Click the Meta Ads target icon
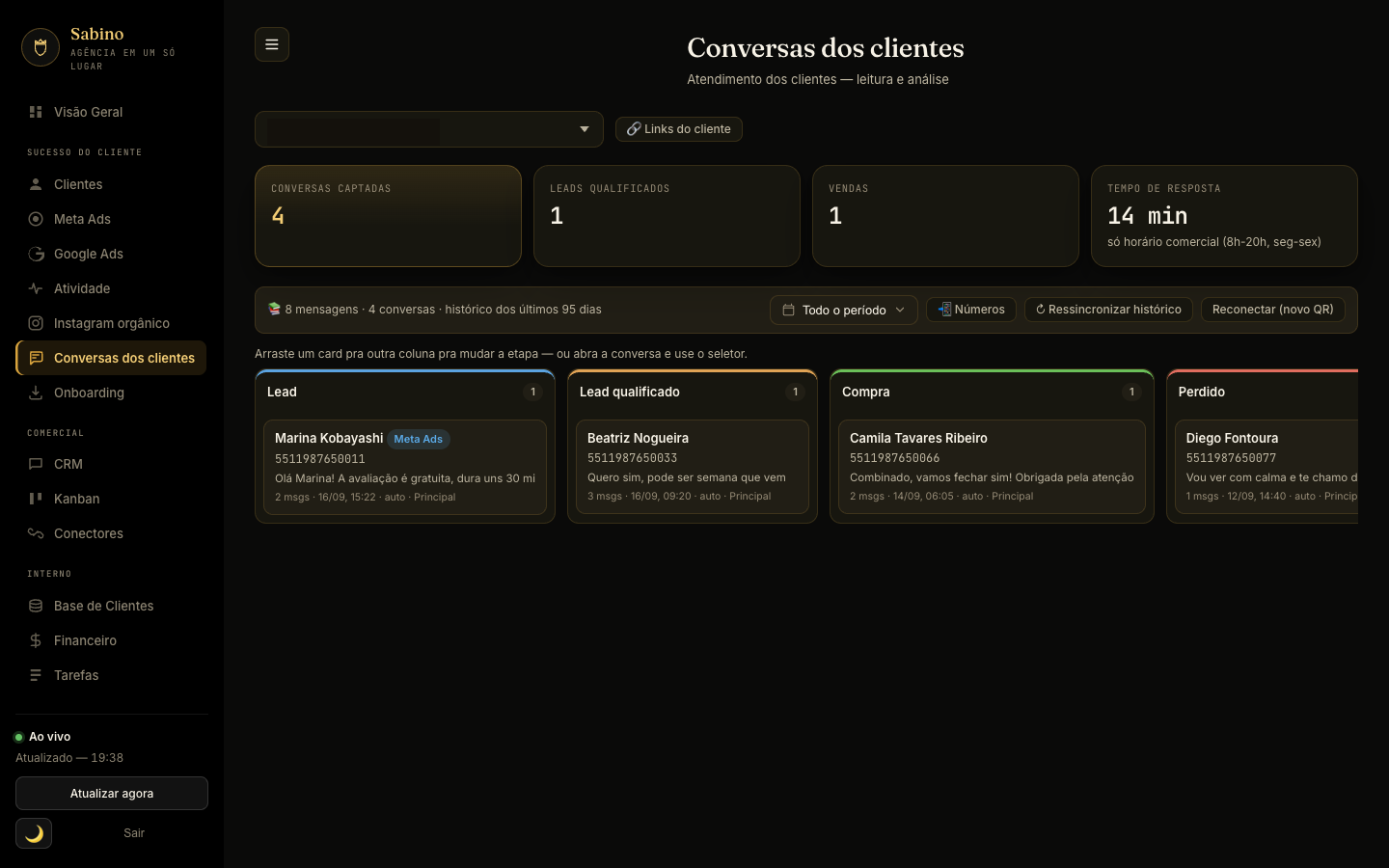 pyautogui.click(x=36, y=219)
